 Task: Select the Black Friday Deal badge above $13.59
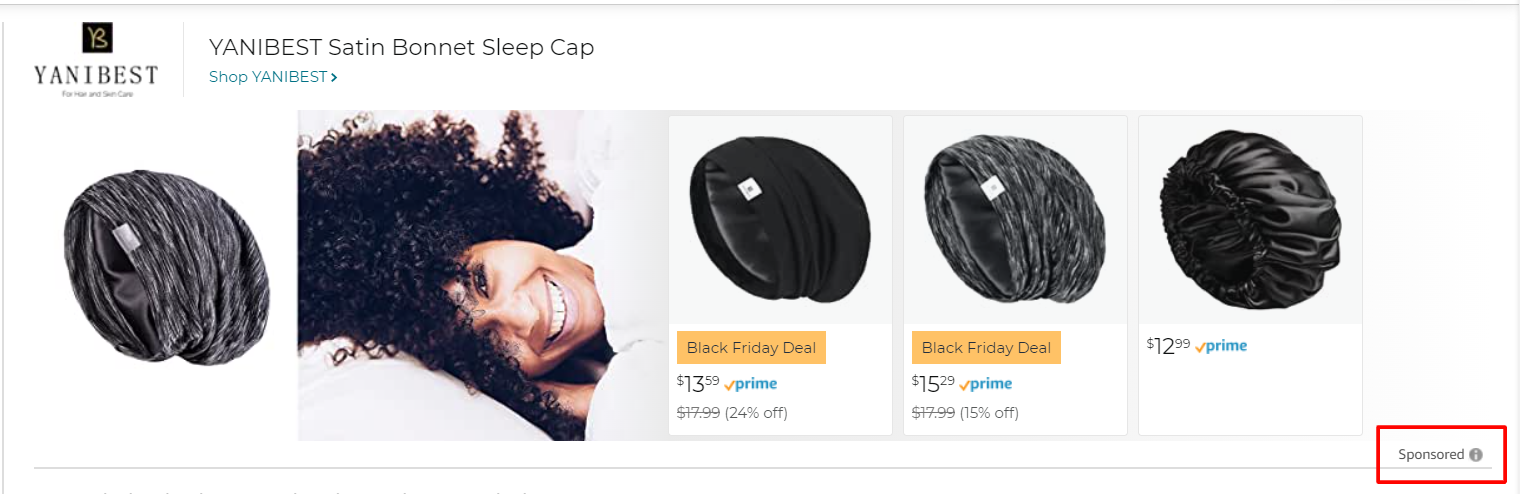[751, 348]
